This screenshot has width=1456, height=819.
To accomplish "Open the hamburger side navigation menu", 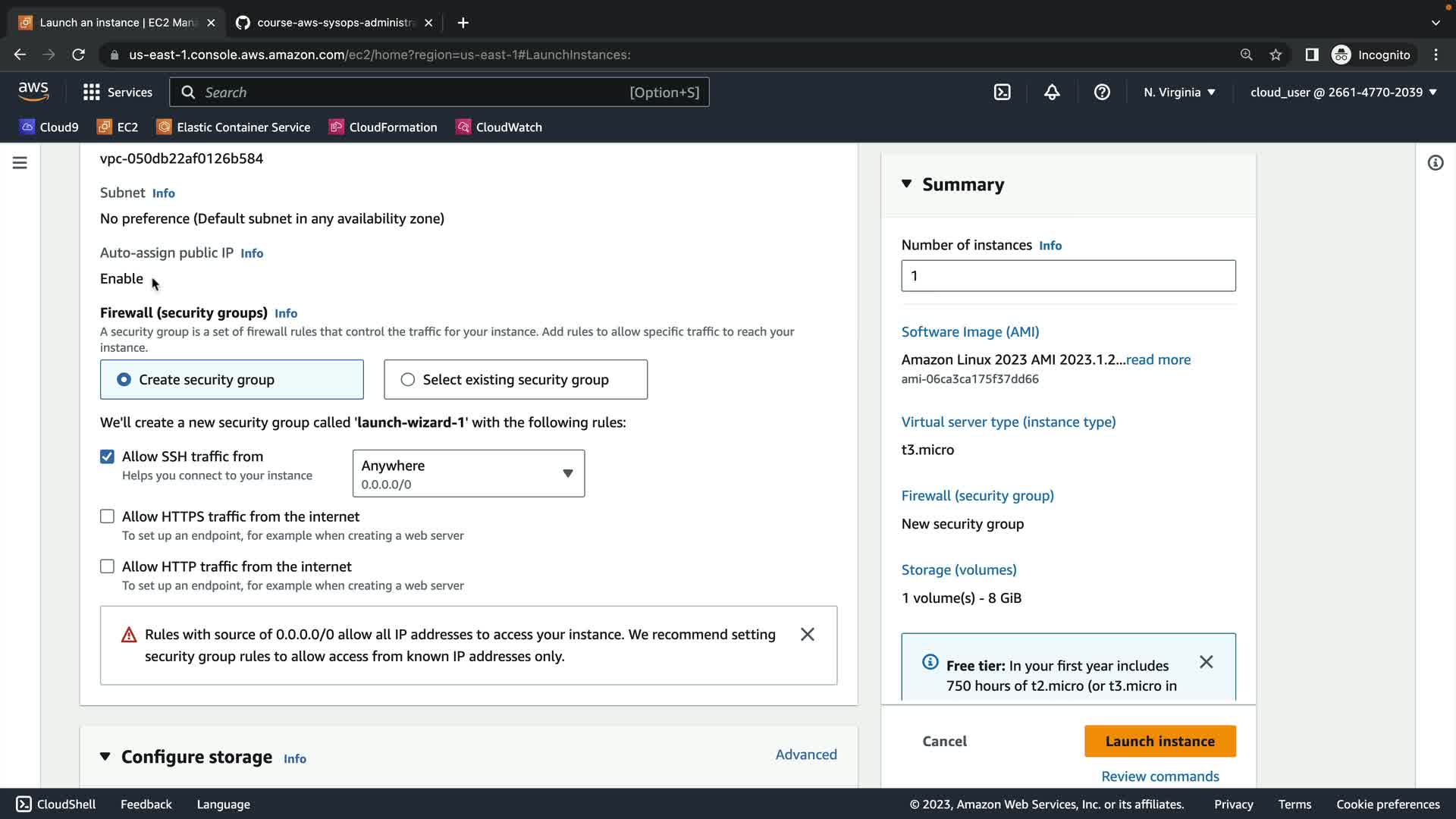I will pyautogui.click(x=20, y=163).
